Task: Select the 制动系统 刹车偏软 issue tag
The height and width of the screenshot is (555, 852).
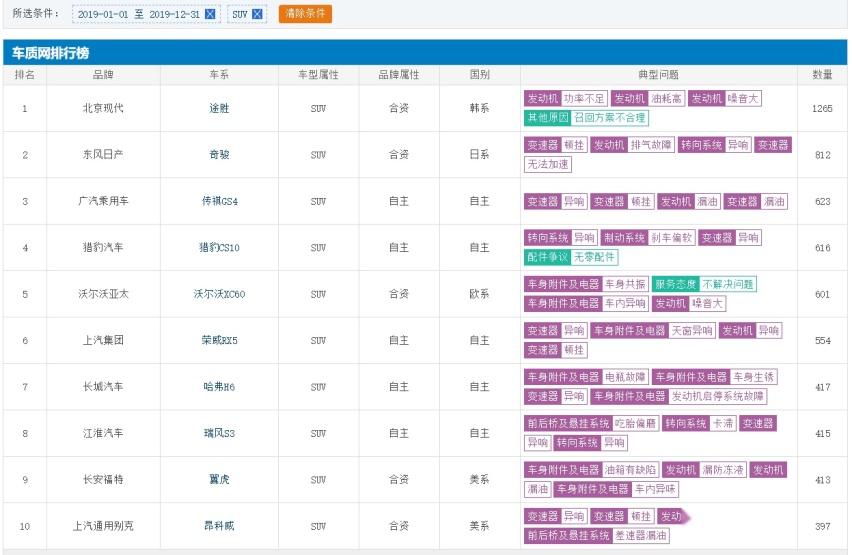Action: point(648,238)
